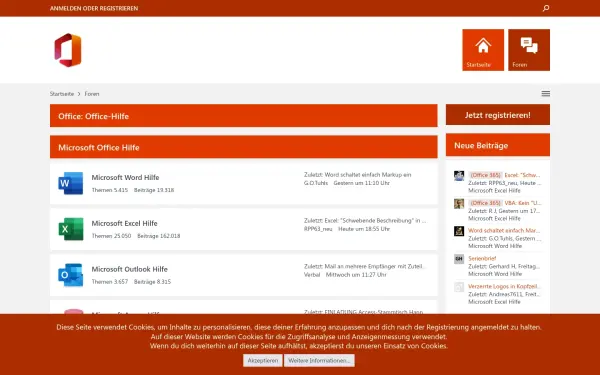
Task: Click Foren breadcrumb link
Action: click(92, 94)
